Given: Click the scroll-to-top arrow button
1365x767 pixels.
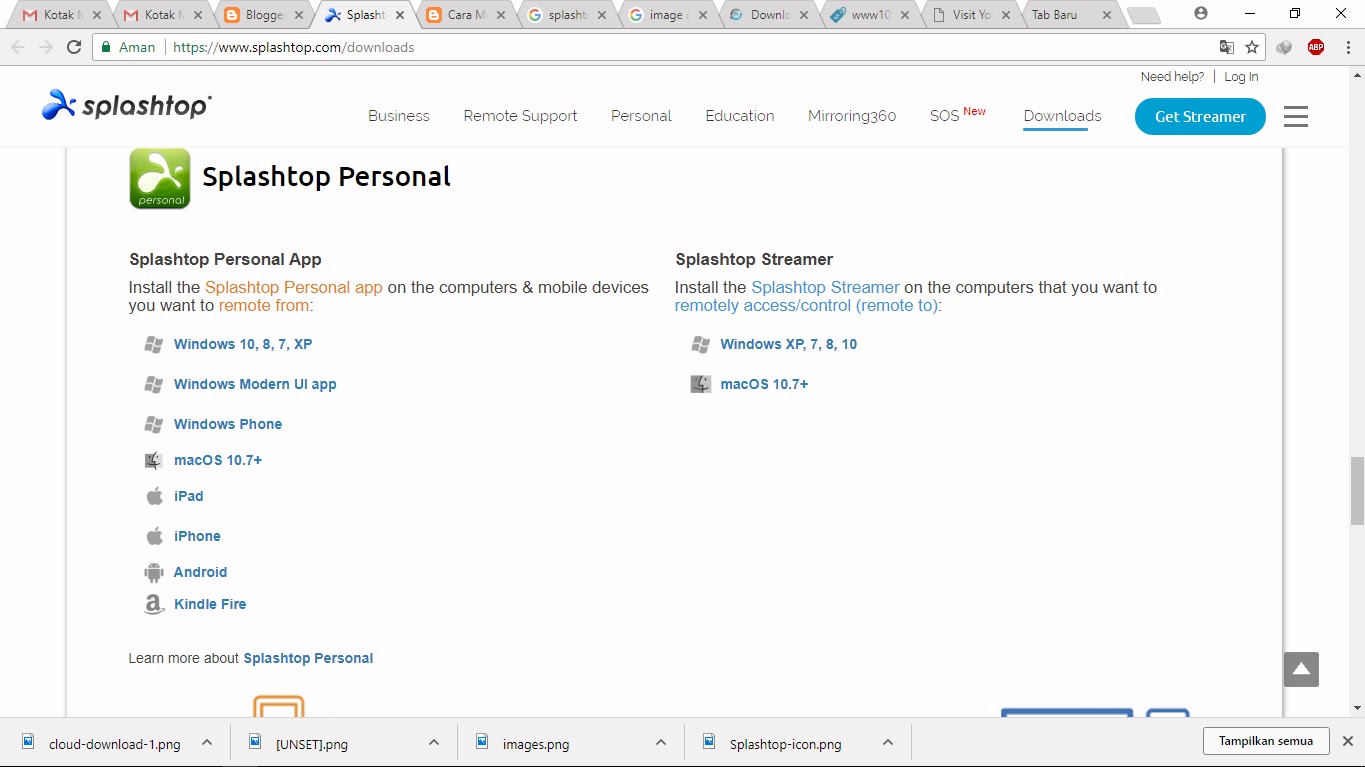Looking at the screenshot, I should click(x=1300, y=668).
